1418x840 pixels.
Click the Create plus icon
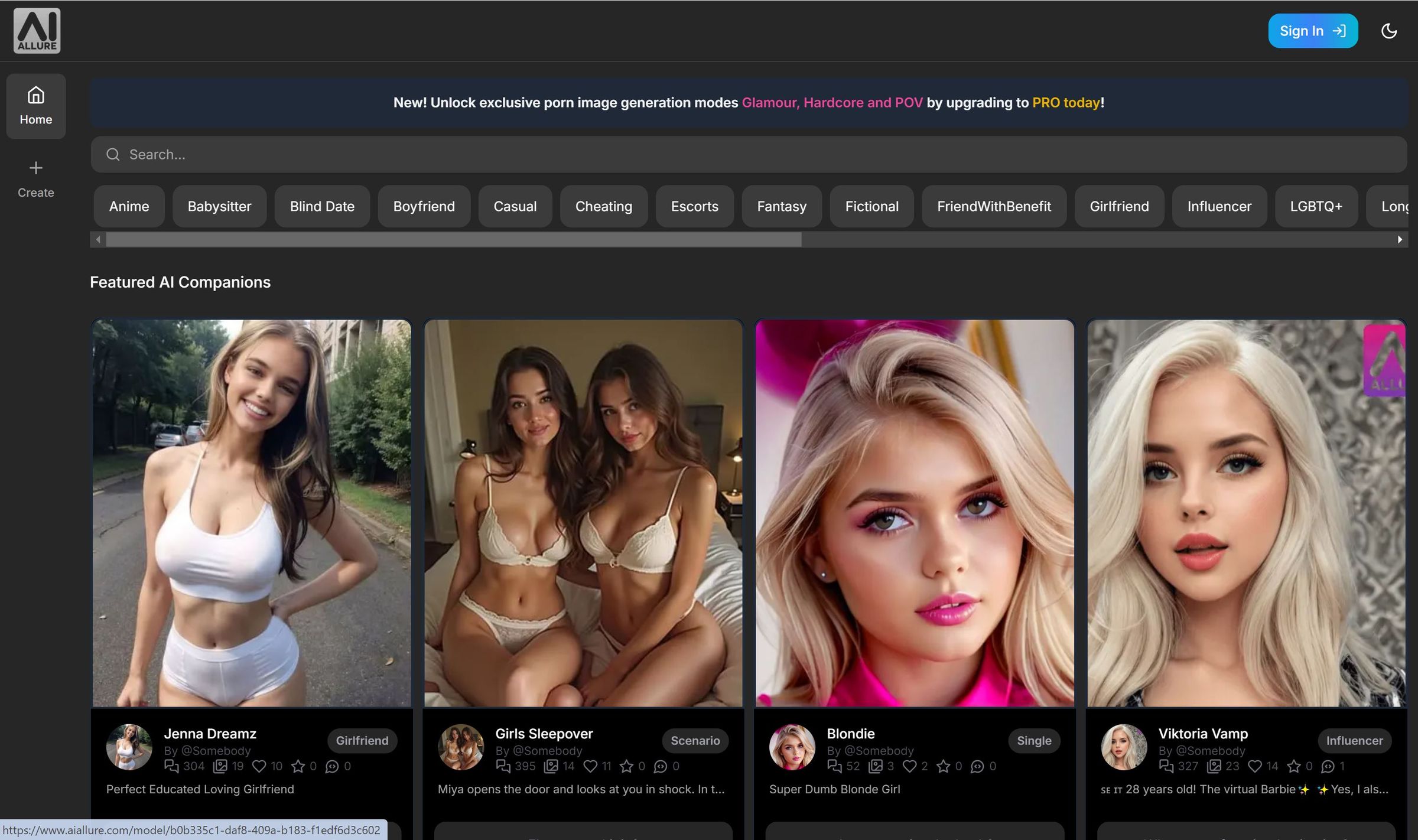[35, 168]
